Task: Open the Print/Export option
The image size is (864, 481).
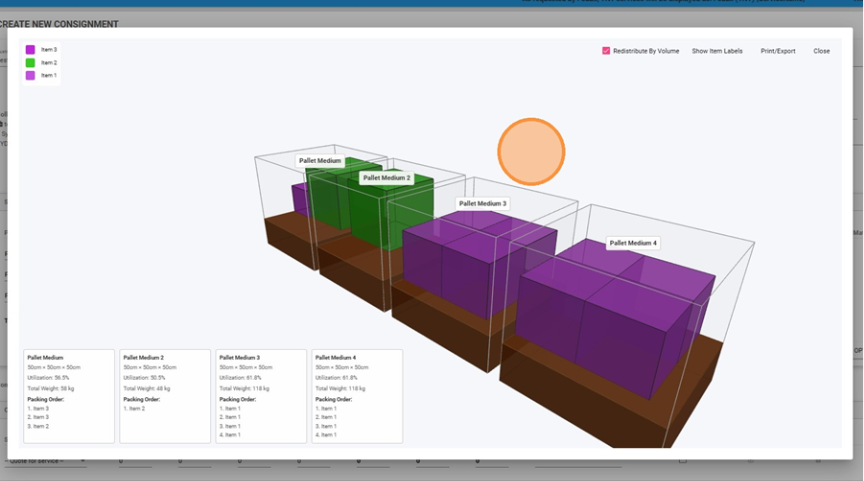Action: pos(778,51)
